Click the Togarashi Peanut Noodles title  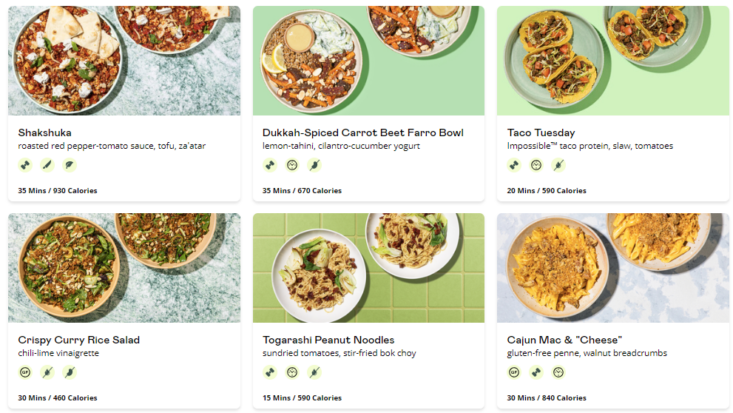(x=328, y=340)
